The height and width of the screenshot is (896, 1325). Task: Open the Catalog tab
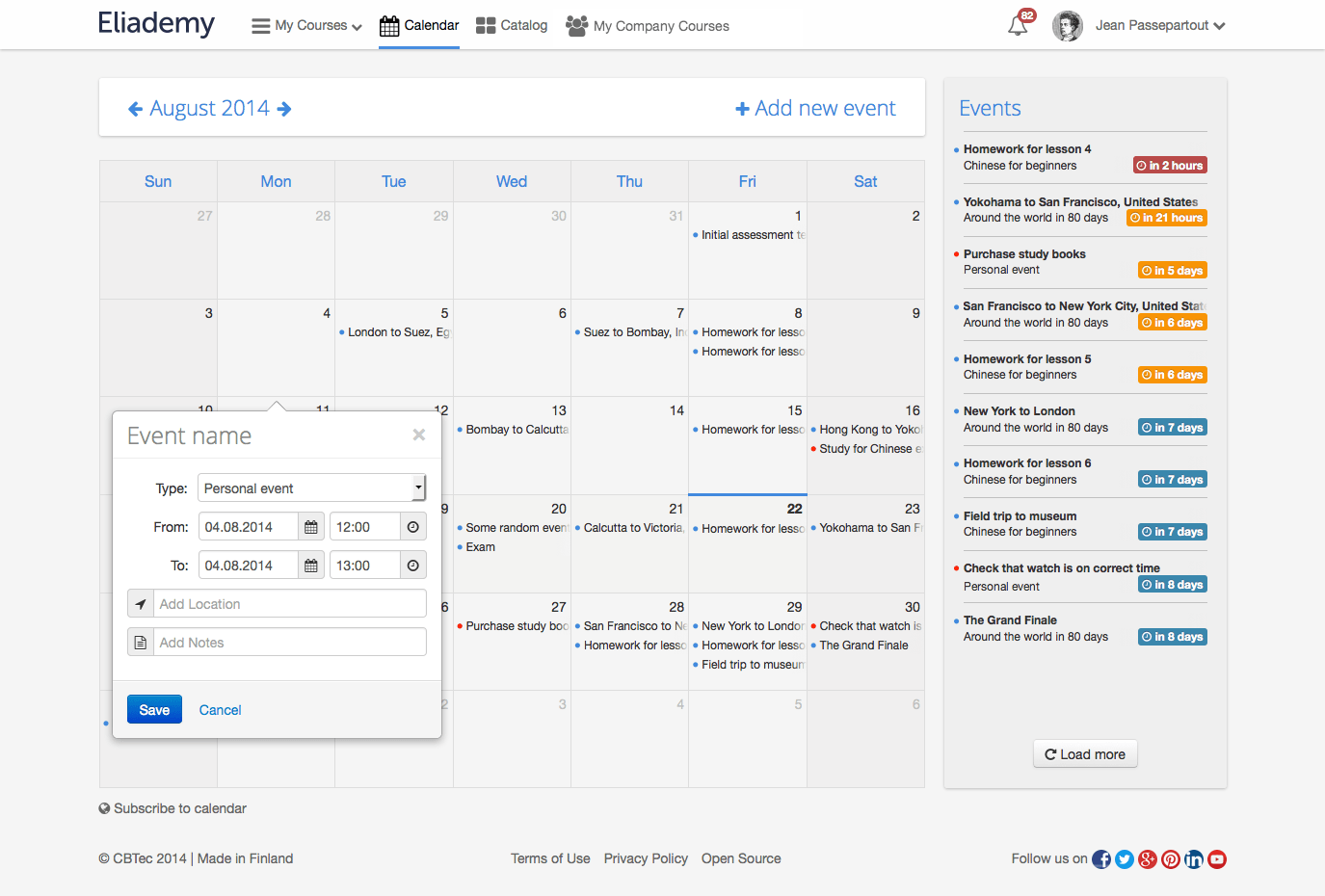coord(512,26)
